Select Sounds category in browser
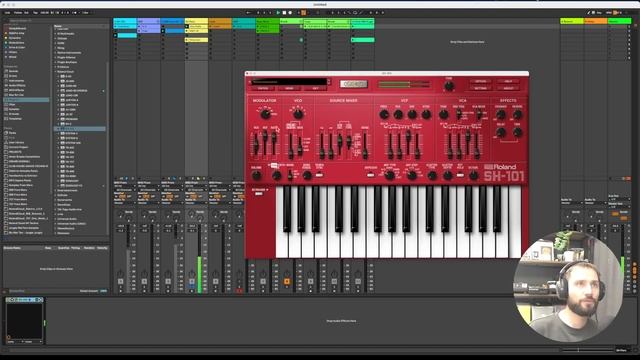This screenshot has height=360, width=640. pos(13,71)
